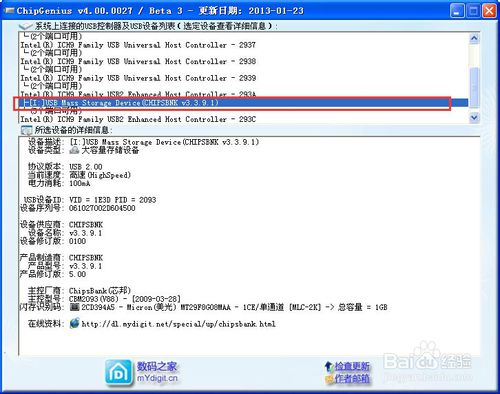Close the ChipGenius window

point(489,11)
